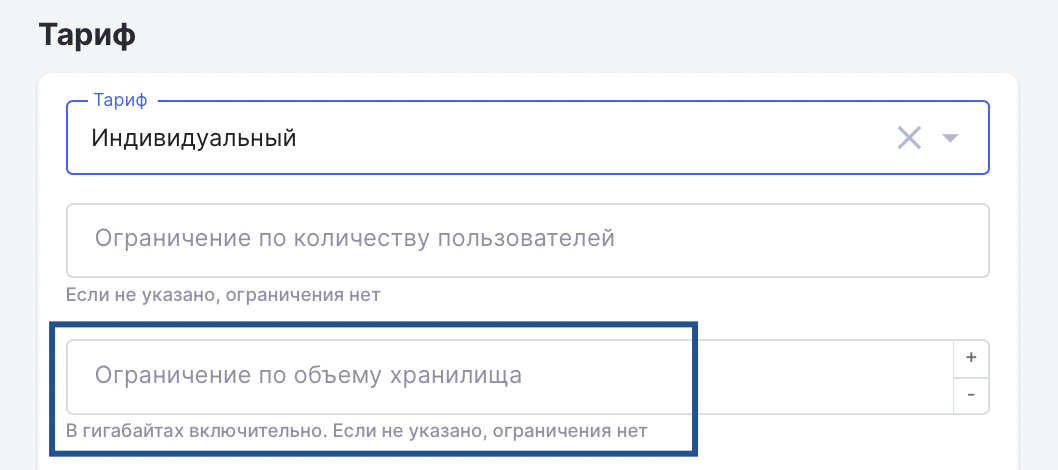Click hint text under the user limit field

pyautogui.click(x=223, y=295)
